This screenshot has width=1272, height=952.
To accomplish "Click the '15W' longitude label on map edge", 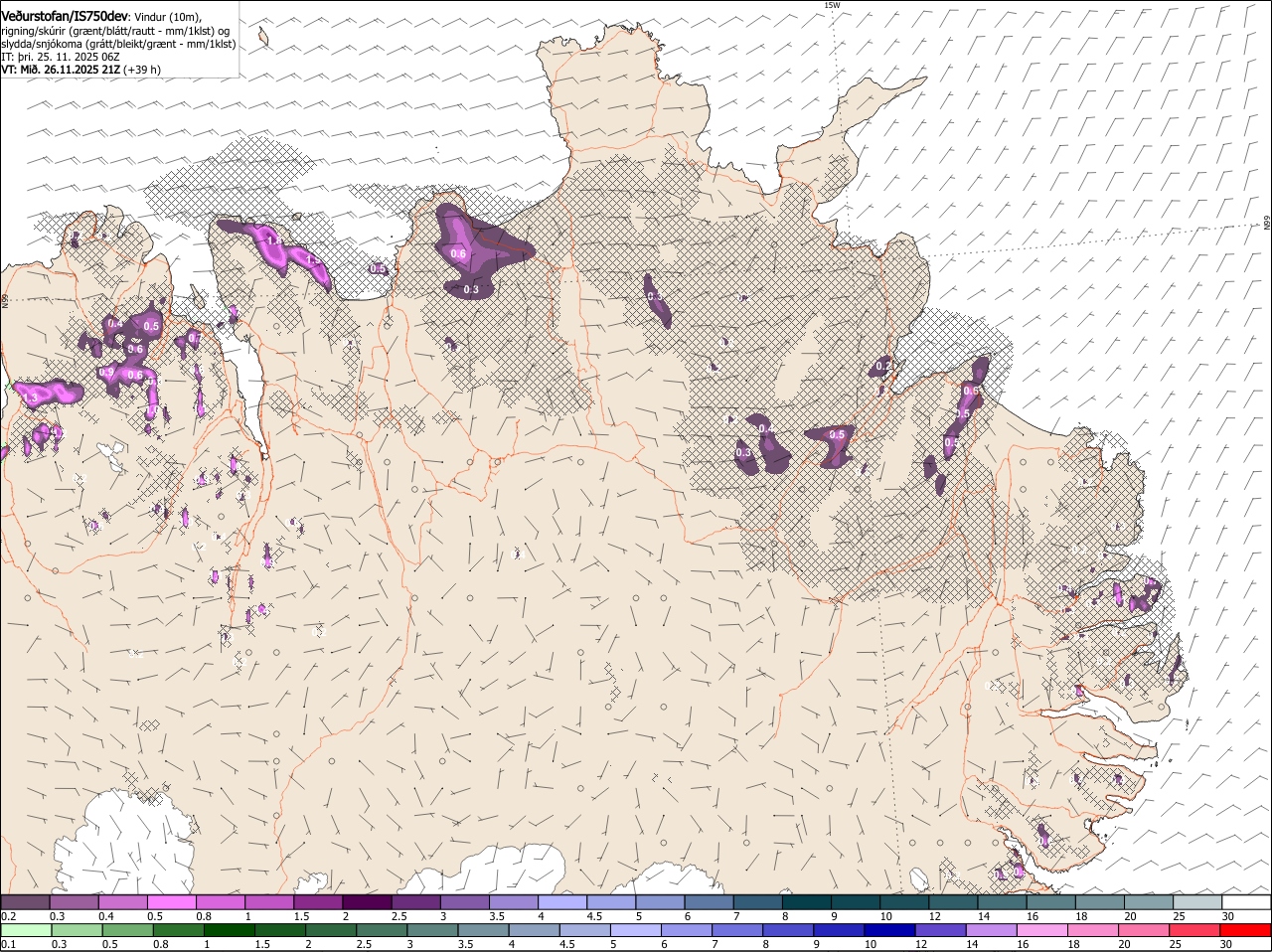I will pos(832,5).
